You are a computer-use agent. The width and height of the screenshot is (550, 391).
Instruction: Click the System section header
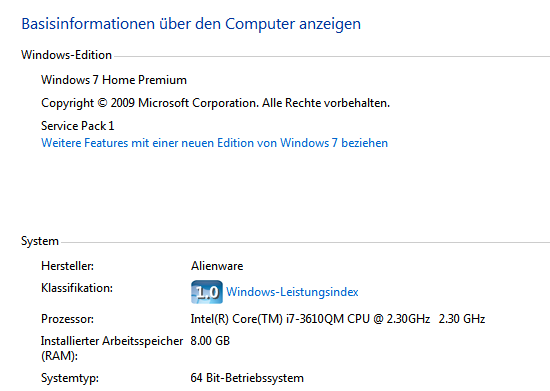(x=40, y=241)
